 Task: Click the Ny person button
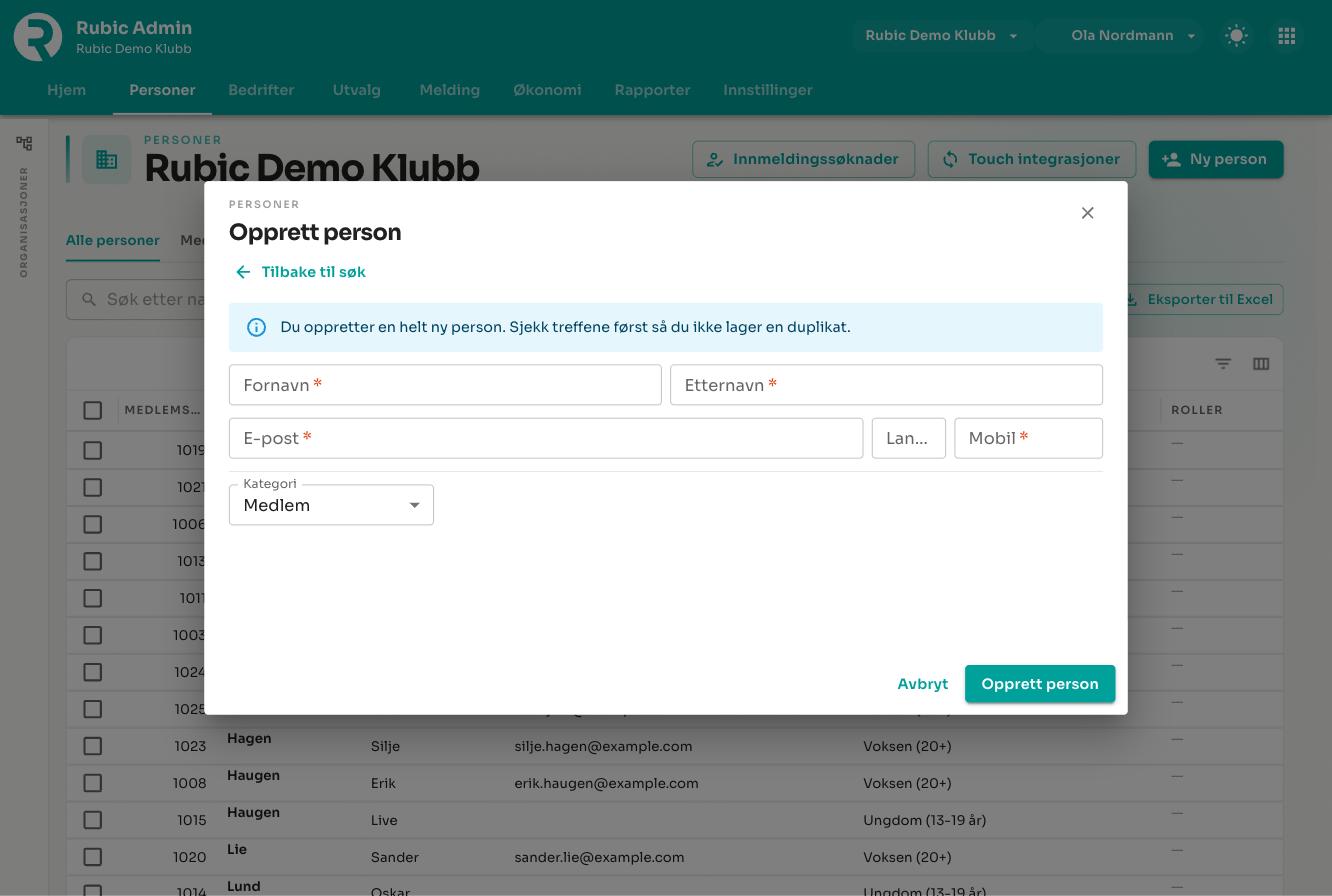coord(1216,160)
